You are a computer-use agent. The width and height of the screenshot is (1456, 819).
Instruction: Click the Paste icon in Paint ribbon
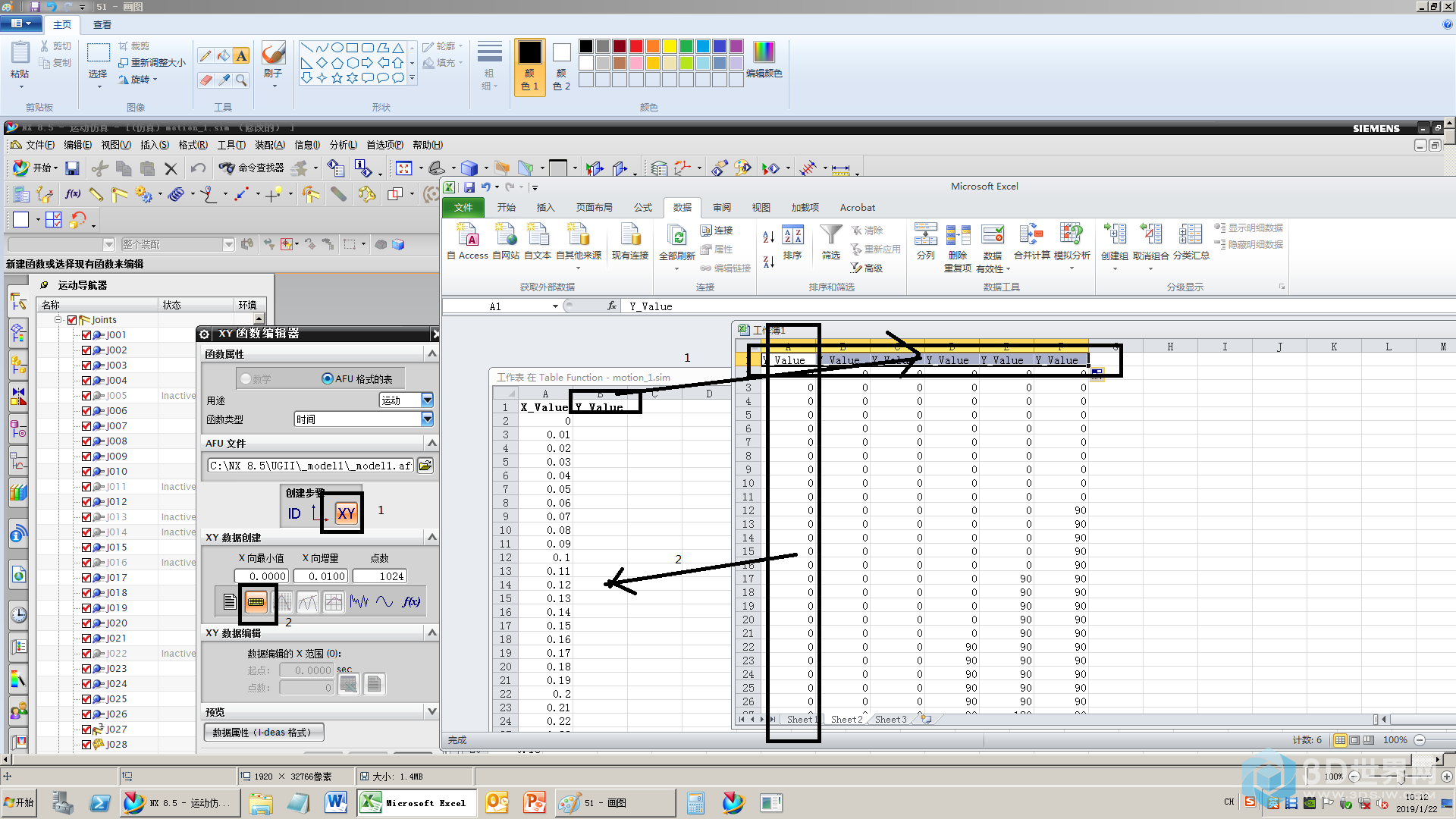tap(20, 53)
